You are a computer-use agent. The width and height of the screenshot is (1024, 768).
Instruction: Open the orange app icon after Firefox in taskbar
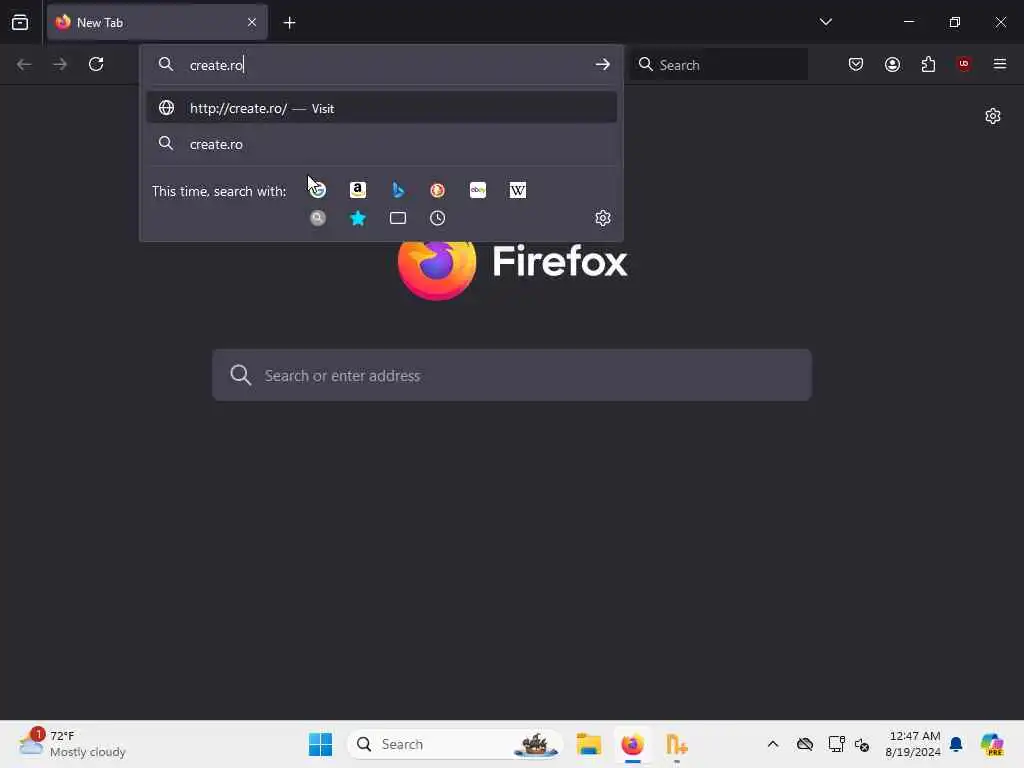pos(677,744)
